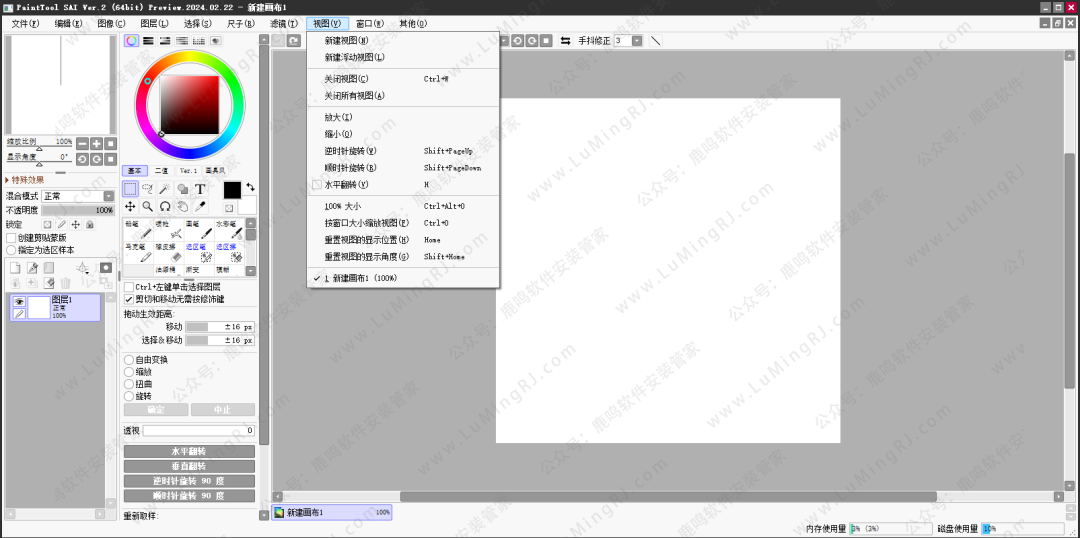The height and width of the screenshot is (538, 1080).
Task: Select the lasso selection tool
Action: coord(147,189)
